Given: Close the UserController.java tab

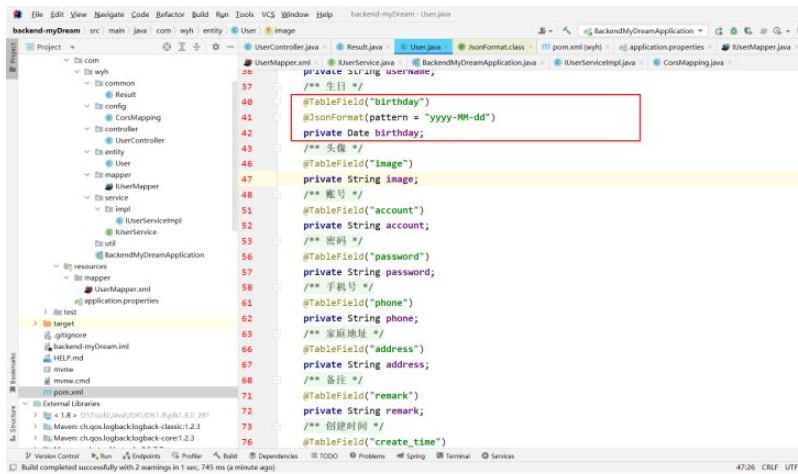Looking at the screenshot, I should 325,47.
